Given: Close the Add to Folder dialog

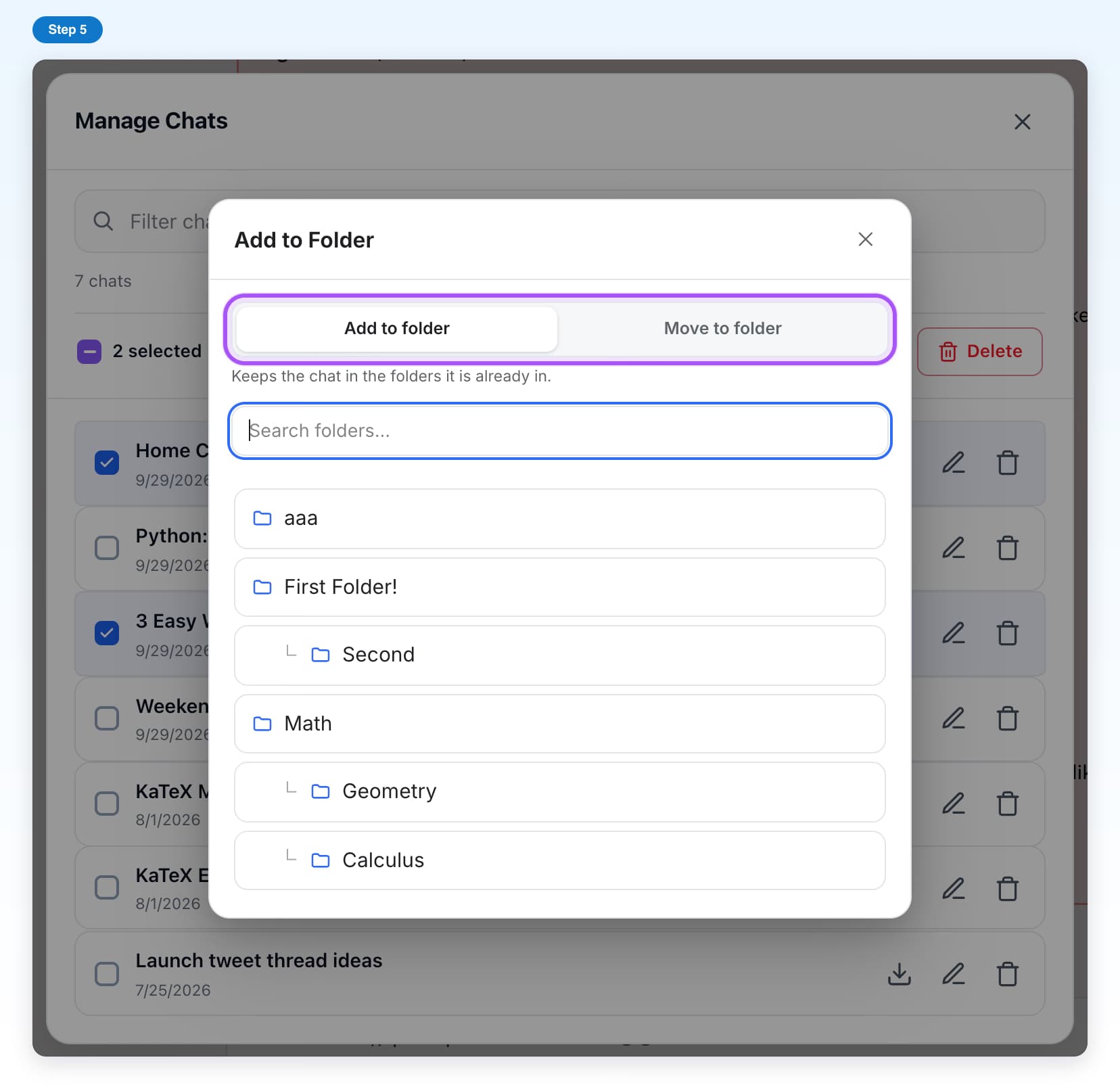Looking at the screenshot, I should click(866, 239).
